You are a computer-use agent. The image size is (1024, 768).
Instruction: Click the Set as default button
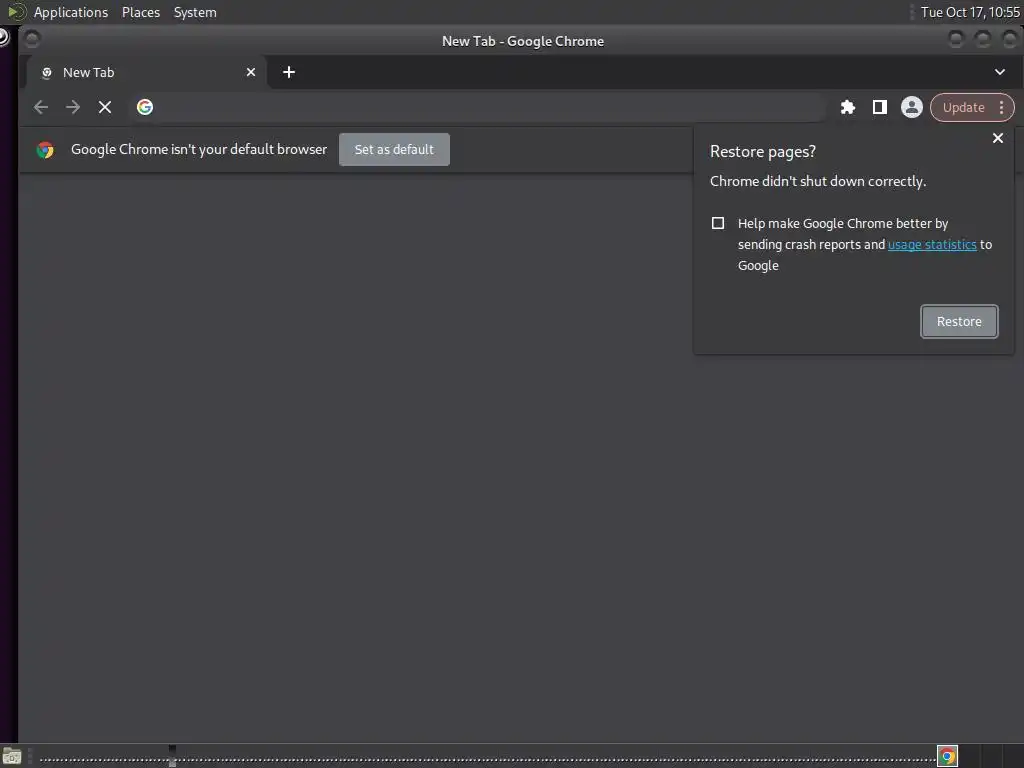tap(394, 150)
